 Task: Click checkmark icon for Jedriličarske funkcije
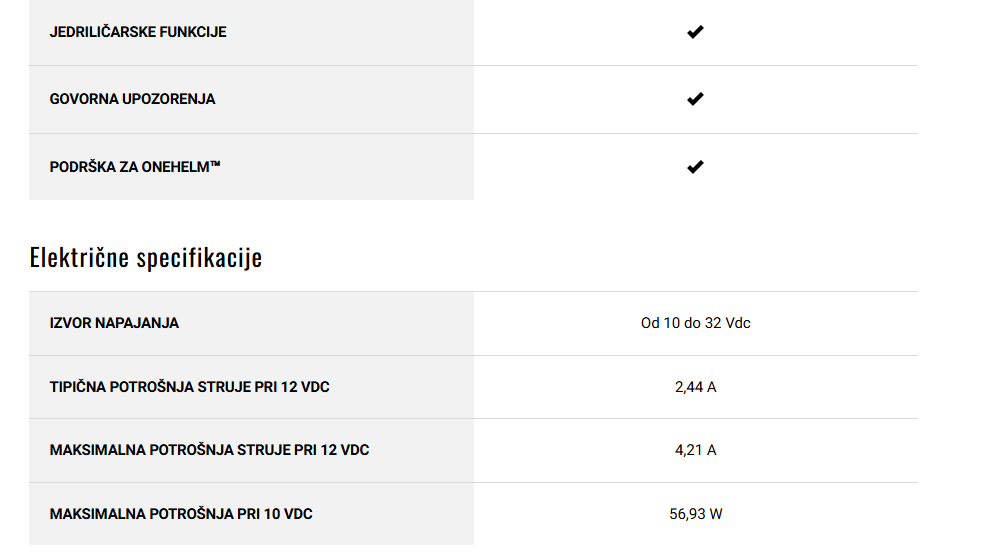695,32
